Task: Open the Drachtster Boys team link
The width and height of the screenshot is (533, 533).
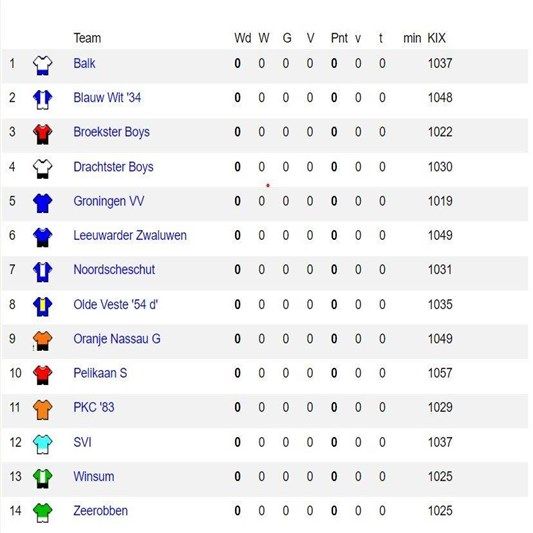Action: 113,167
